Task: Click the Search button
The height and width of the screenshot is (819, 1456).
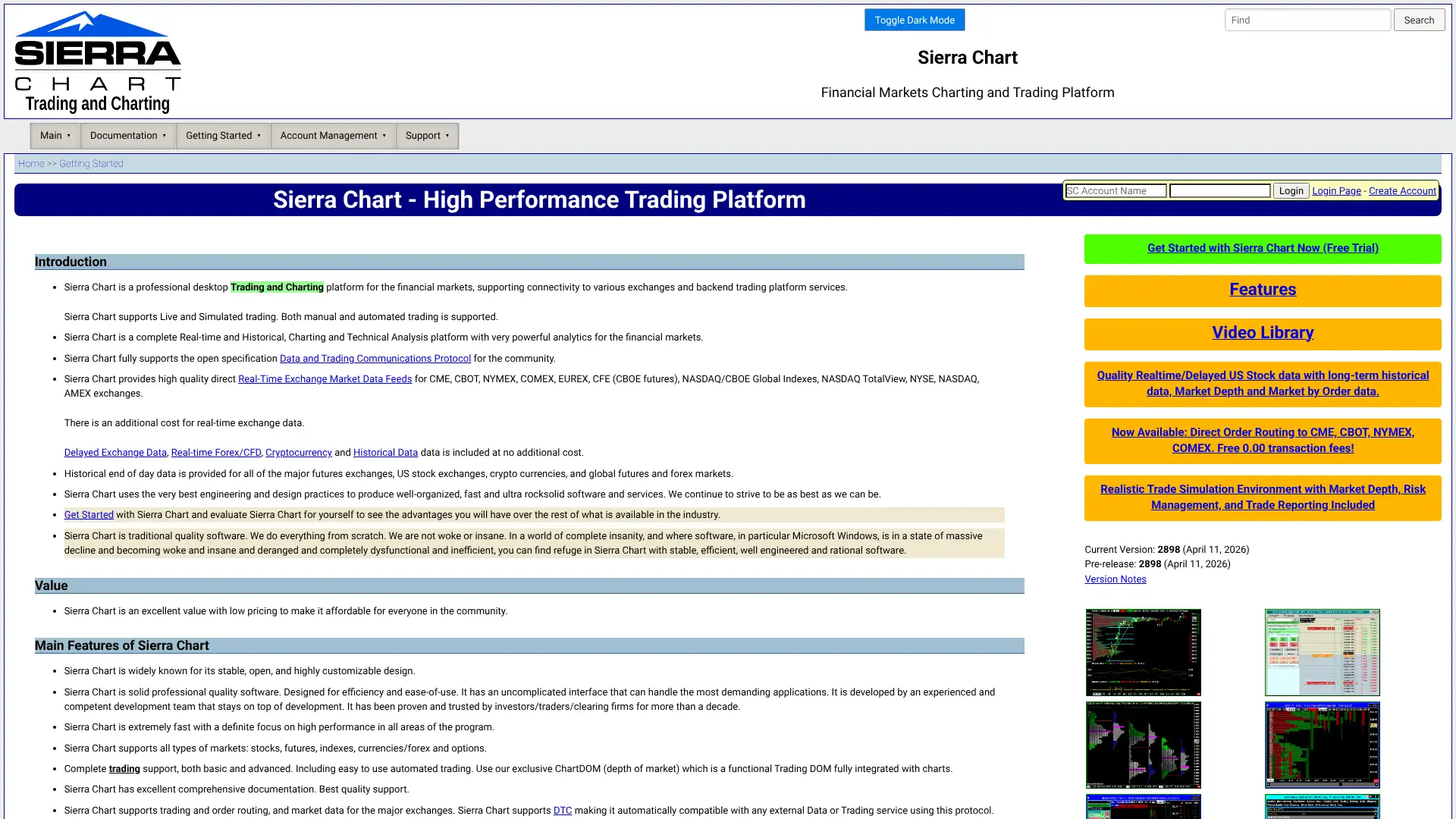Action: pyautogui.click(x=1419, y=20)
